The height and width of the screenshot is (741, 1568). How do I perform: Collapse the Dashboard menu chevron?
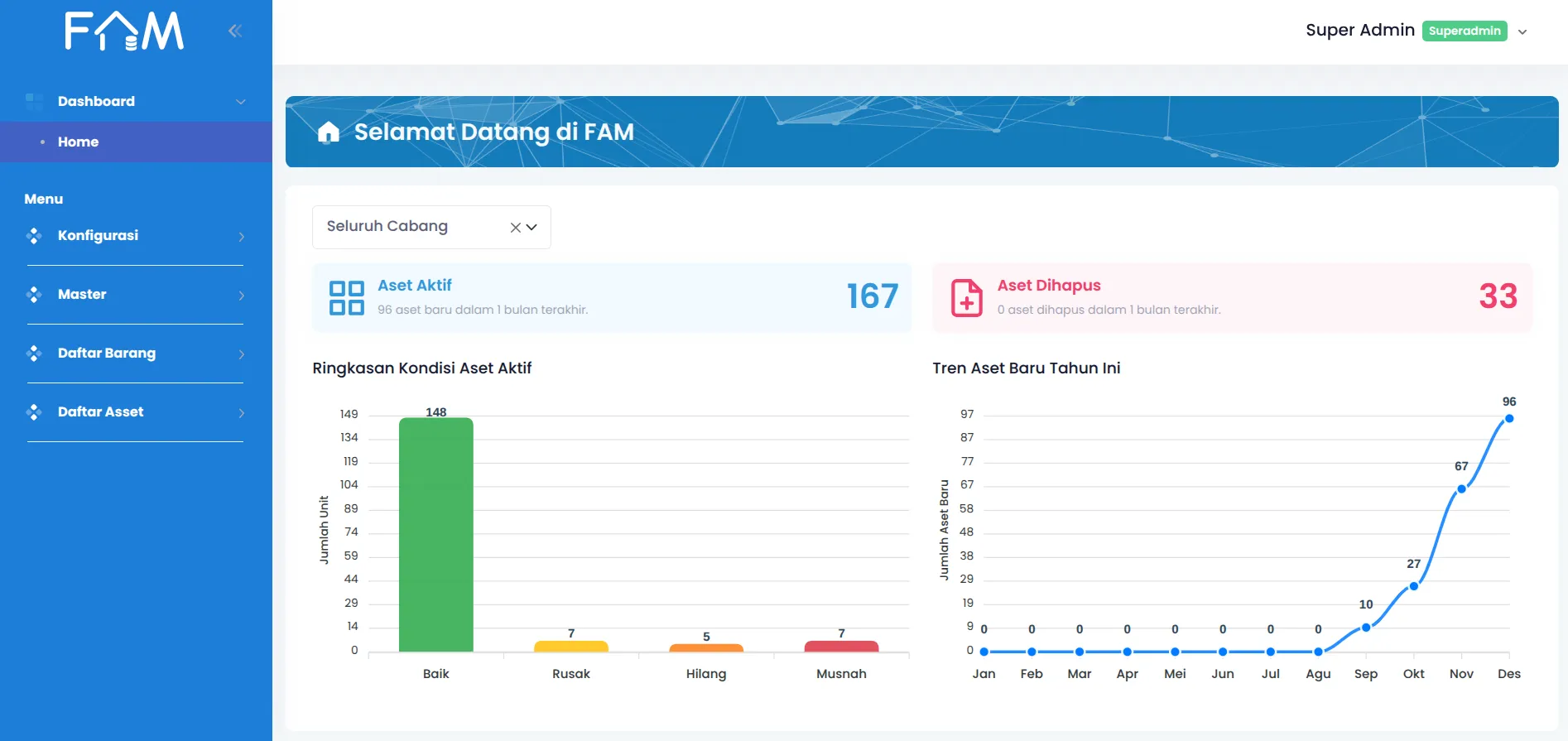241,102
